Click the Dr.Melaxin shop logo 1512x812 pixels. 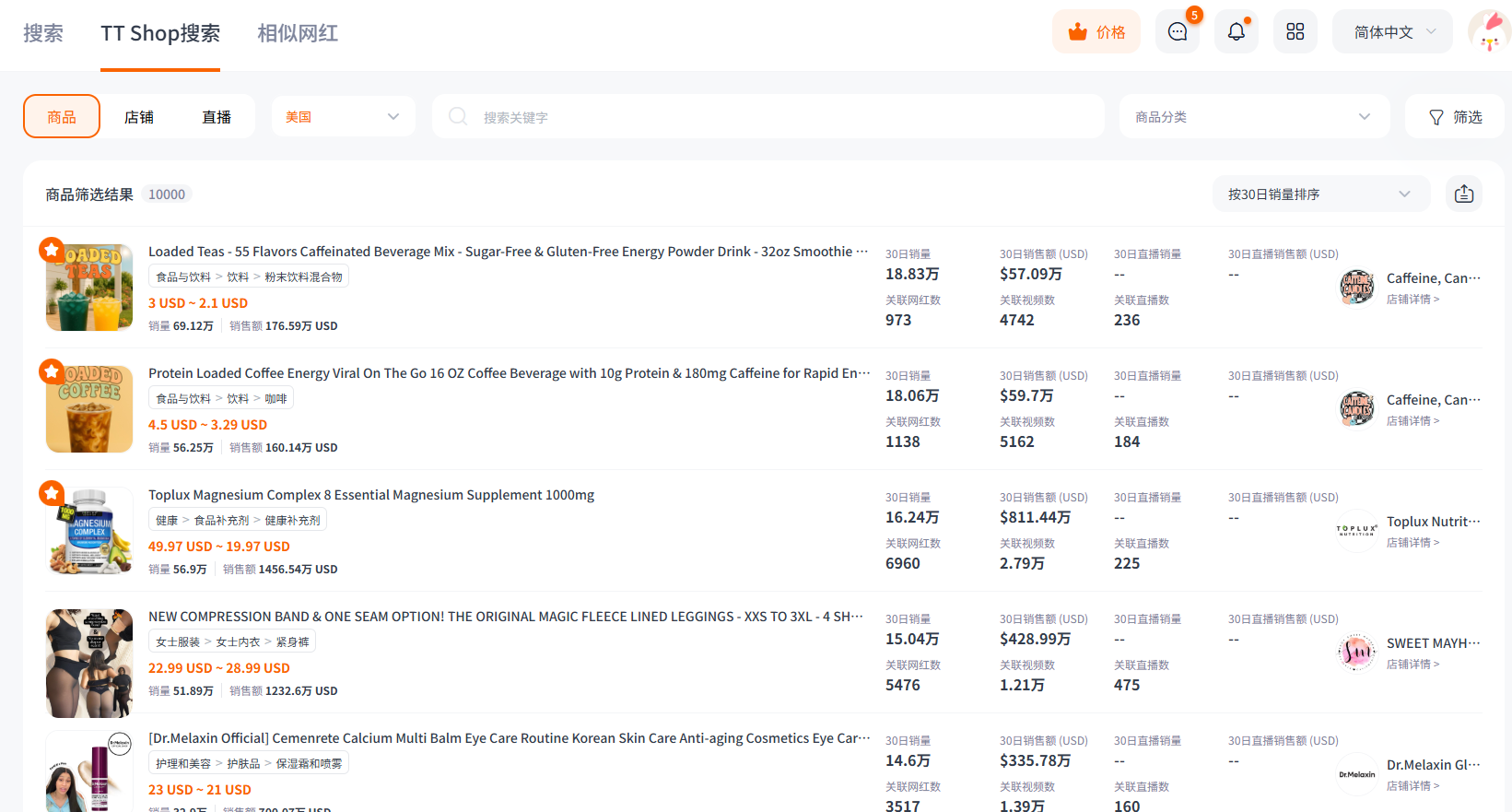tap(1357, 774)
